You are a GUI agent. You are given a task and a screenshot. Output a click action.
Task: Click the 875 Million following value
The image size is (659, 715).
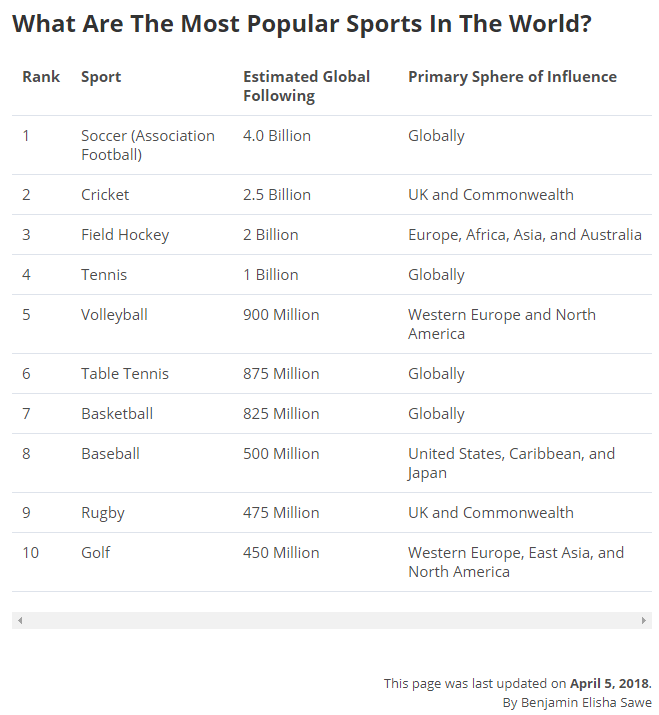pos(281,374)
